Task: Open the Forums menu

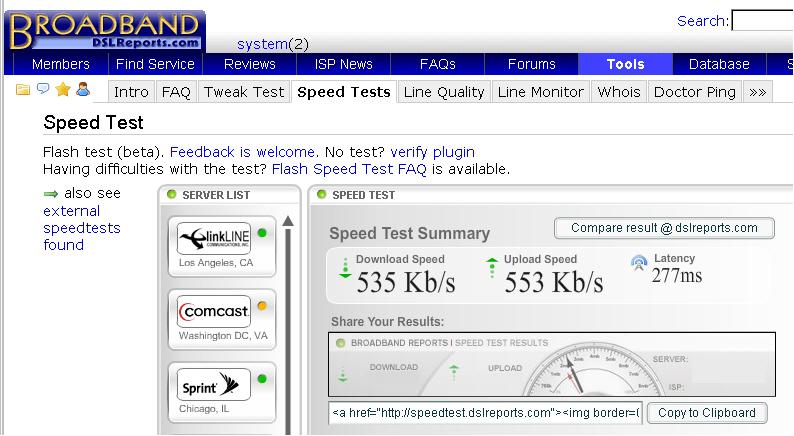Action: point(532,64)
